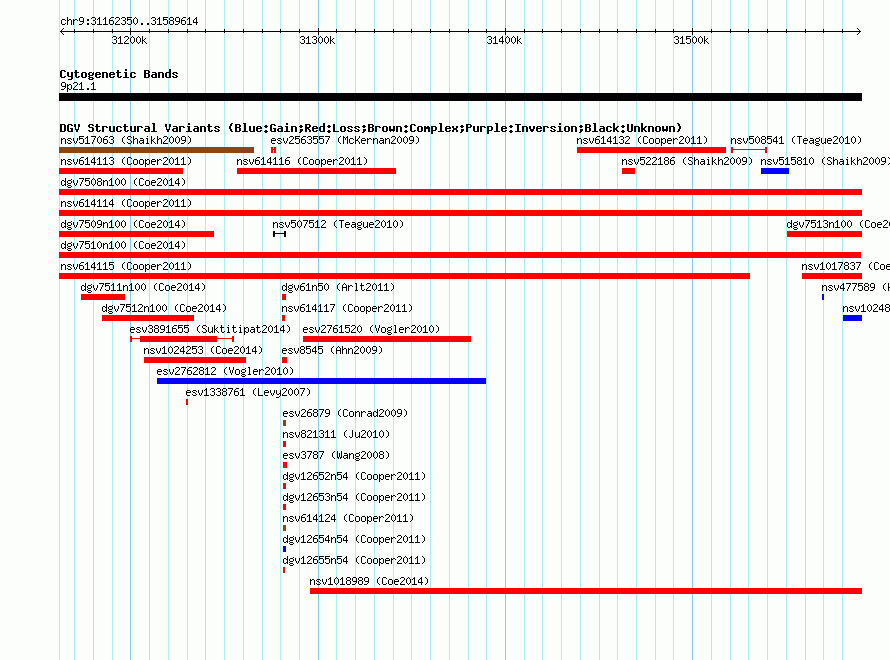Screen dimensions: 890x660
Task: Click the nsv477589 variant label
Action: point(855,287)
